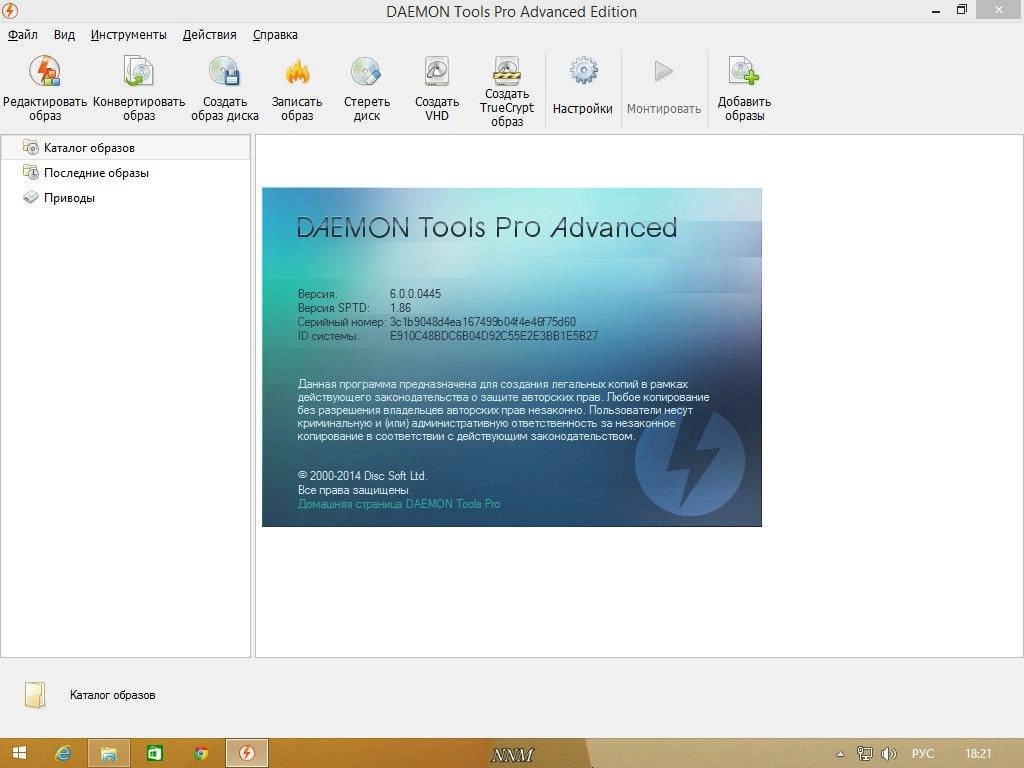1024x768 pixels.
Task: Select Создать образ диска icon
Action: pos(225,72)
